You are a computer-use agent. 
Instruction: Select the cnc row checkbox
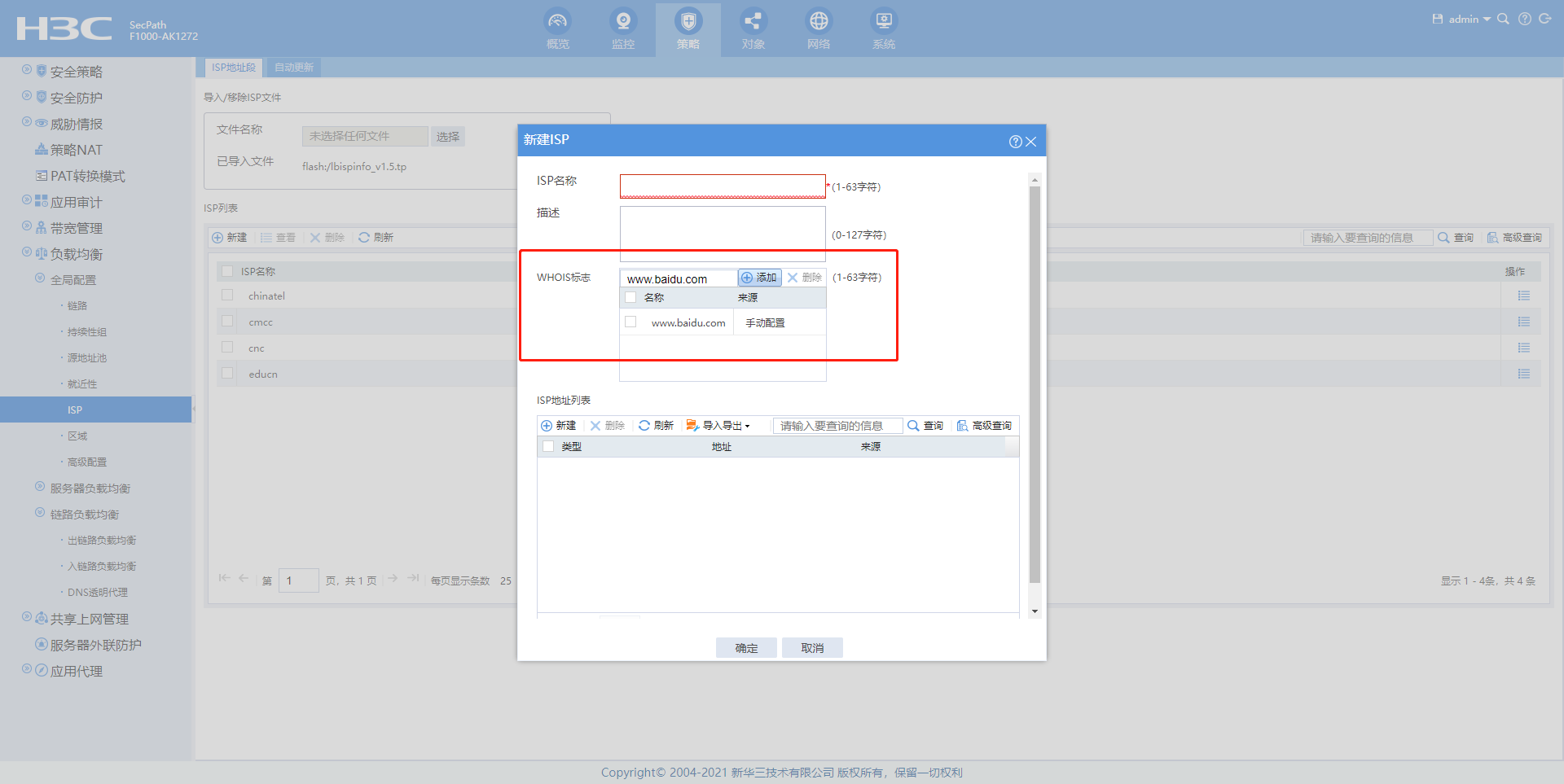pyautogui.click(x=227, y=348)
